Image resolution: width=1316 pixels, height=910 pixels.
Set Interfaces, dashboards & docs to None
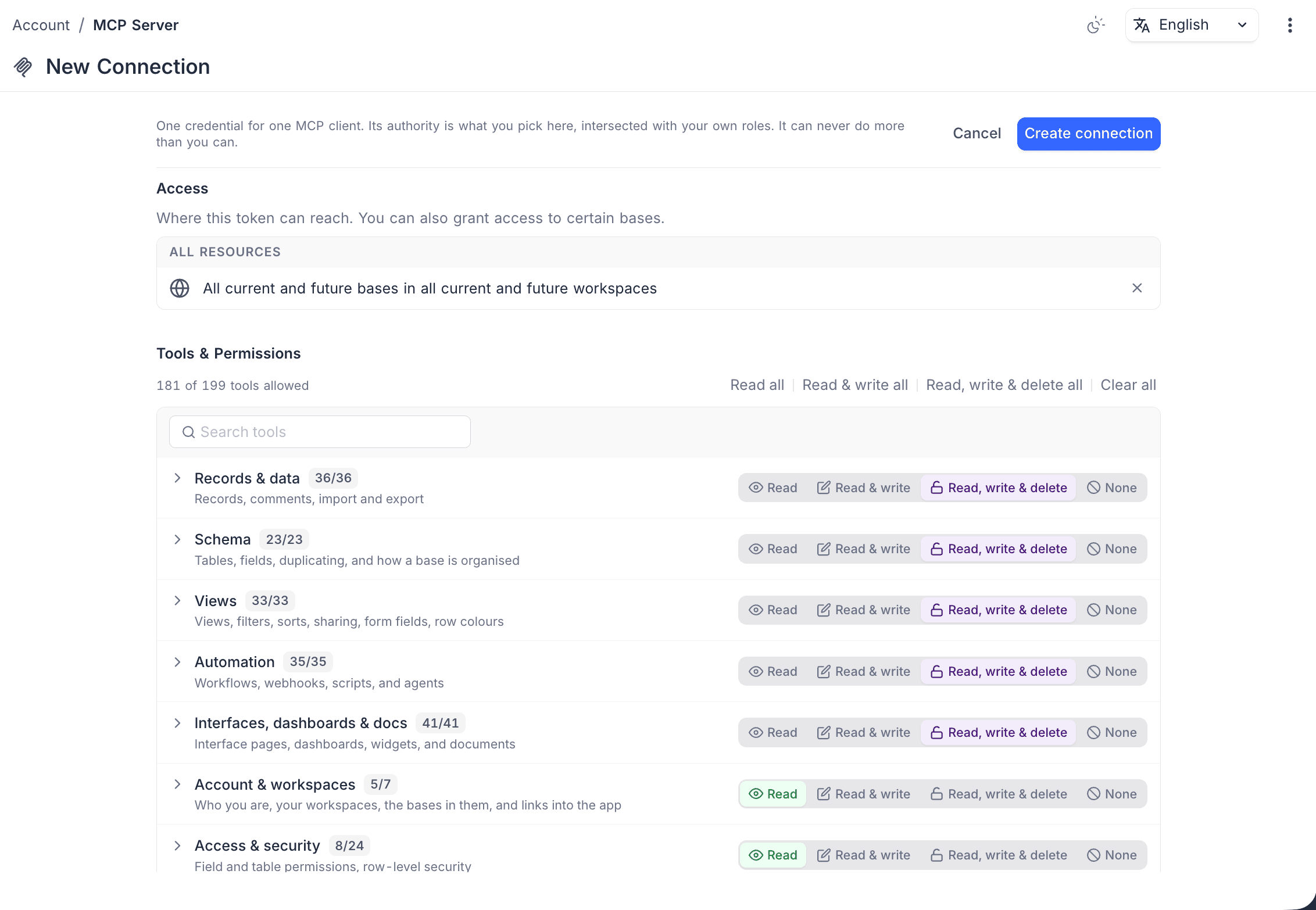click(x=1112, y=732)
